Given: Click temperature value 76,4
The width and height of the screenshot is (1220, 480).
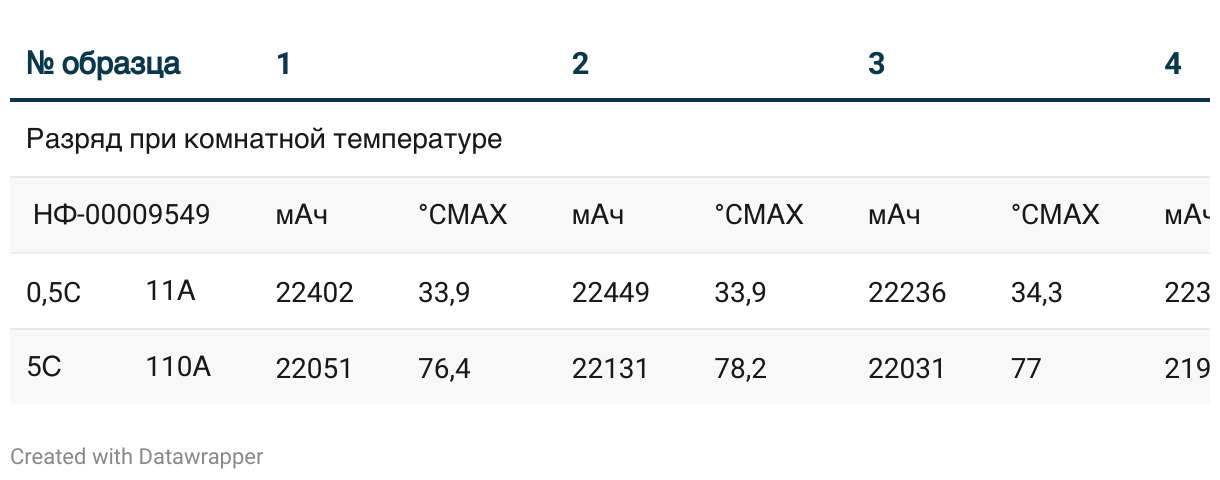Looking at the screenshot, I should [x=444, y=369].
